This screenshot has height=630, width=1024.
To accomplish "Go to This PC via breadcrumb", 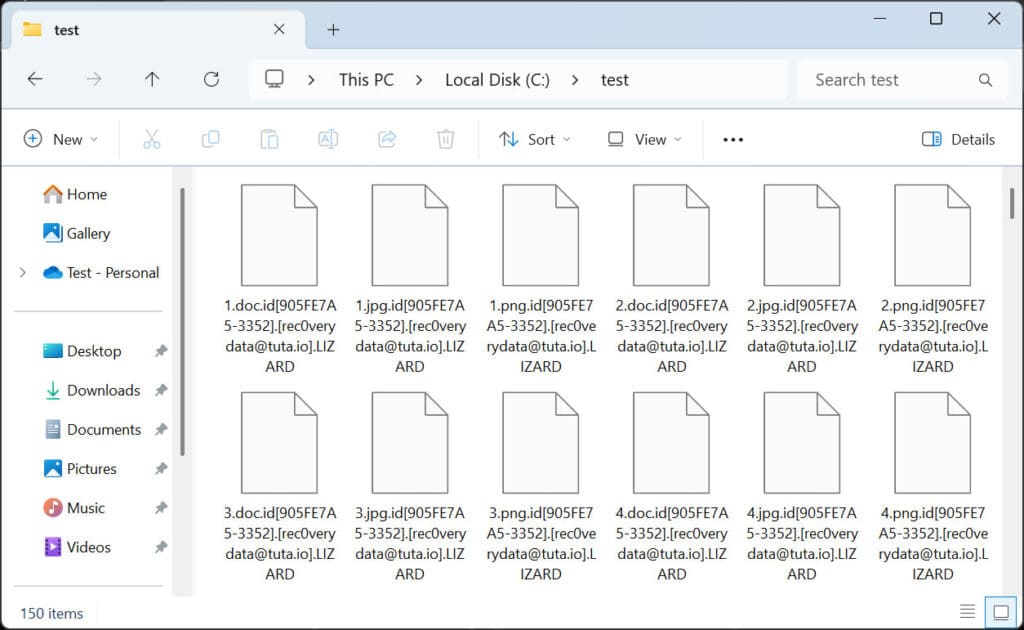I will tap(366, 79).
